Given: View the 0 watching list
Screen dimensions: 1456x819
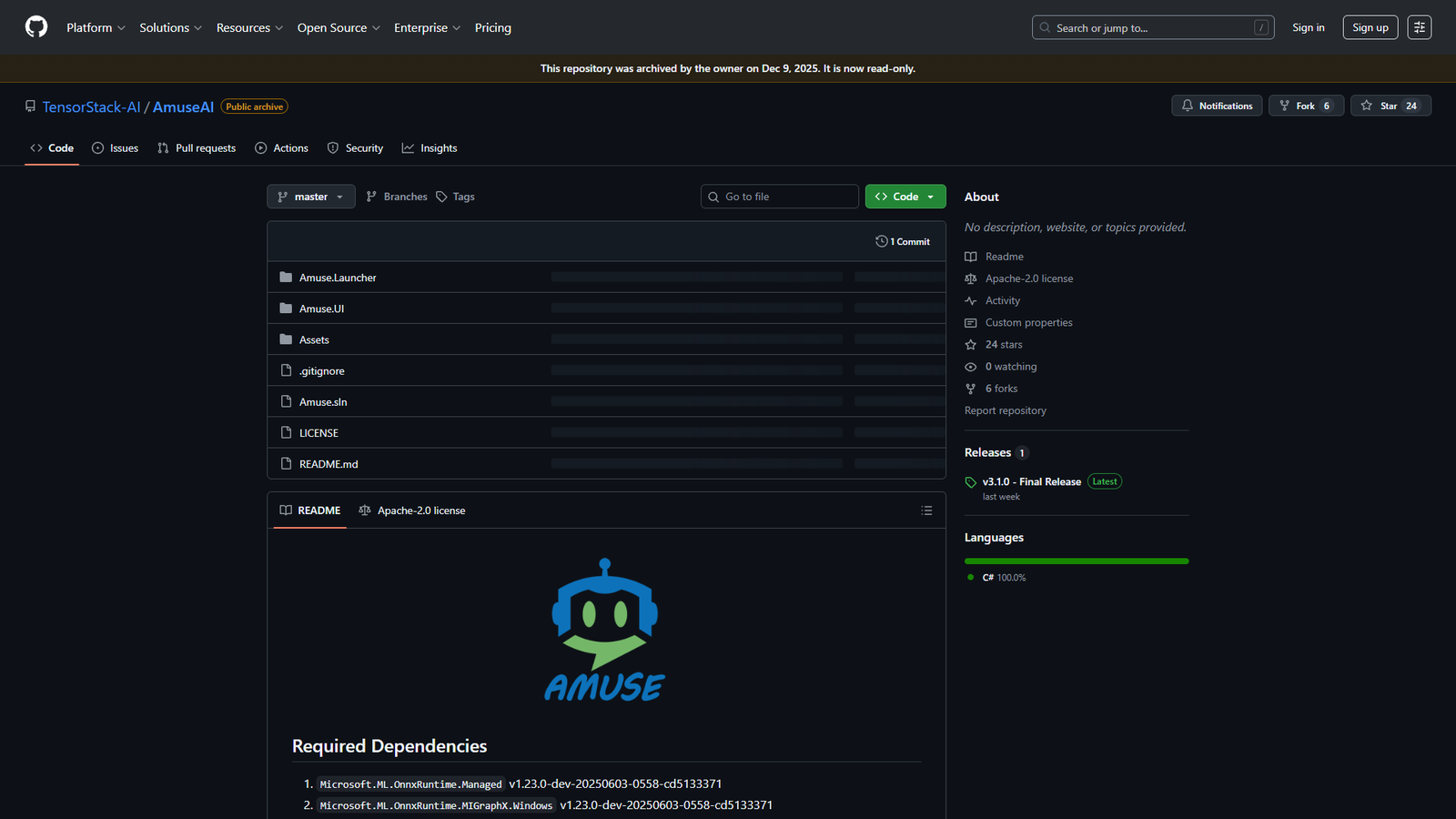Looking at the screenshot, I should pyautogui.click(x=1011, y=367).
